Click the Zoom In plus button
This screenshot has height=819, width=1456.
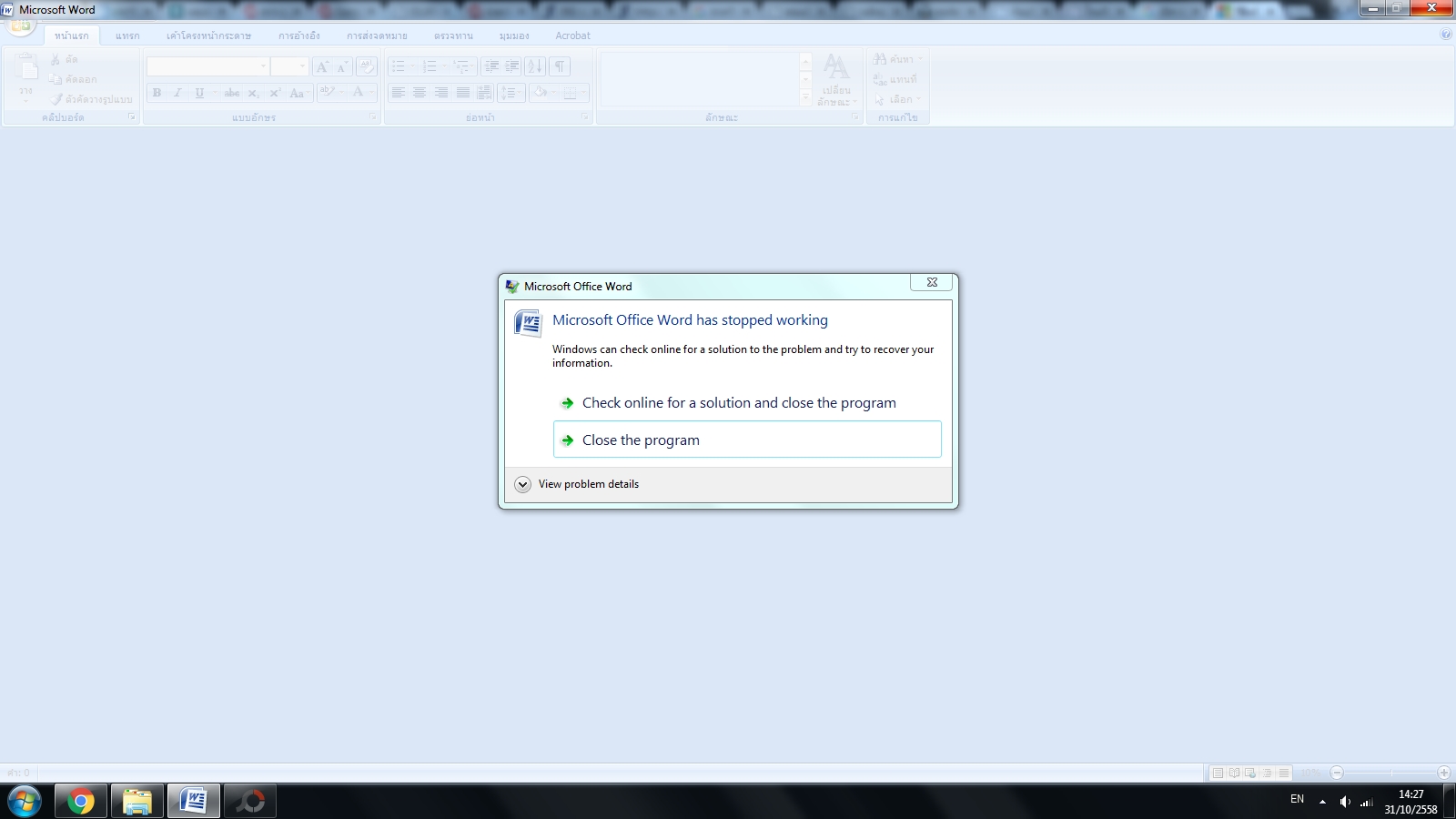tap(1443, 773)
